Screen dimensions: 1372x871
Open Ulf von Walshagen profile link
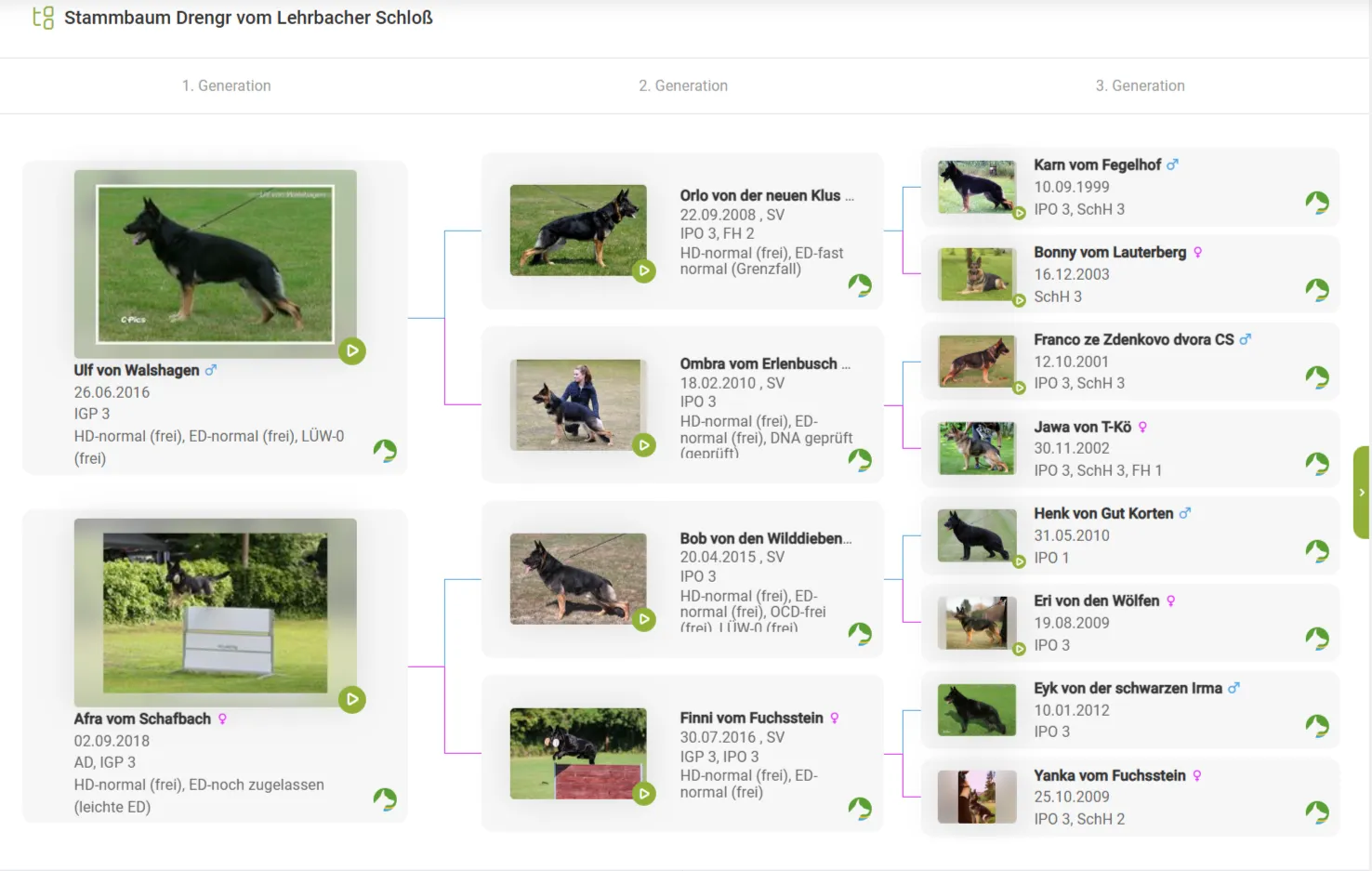pyautogui.click(x=137, y=370)
